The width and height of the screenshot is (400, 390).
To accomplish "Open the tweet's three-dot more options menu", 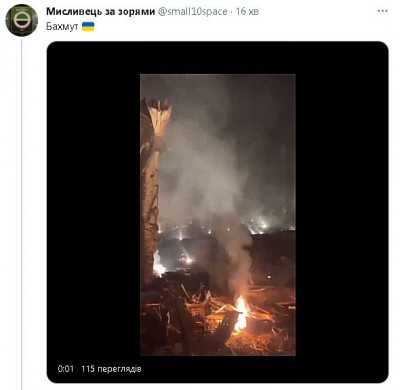I will [x=382, y=11].
